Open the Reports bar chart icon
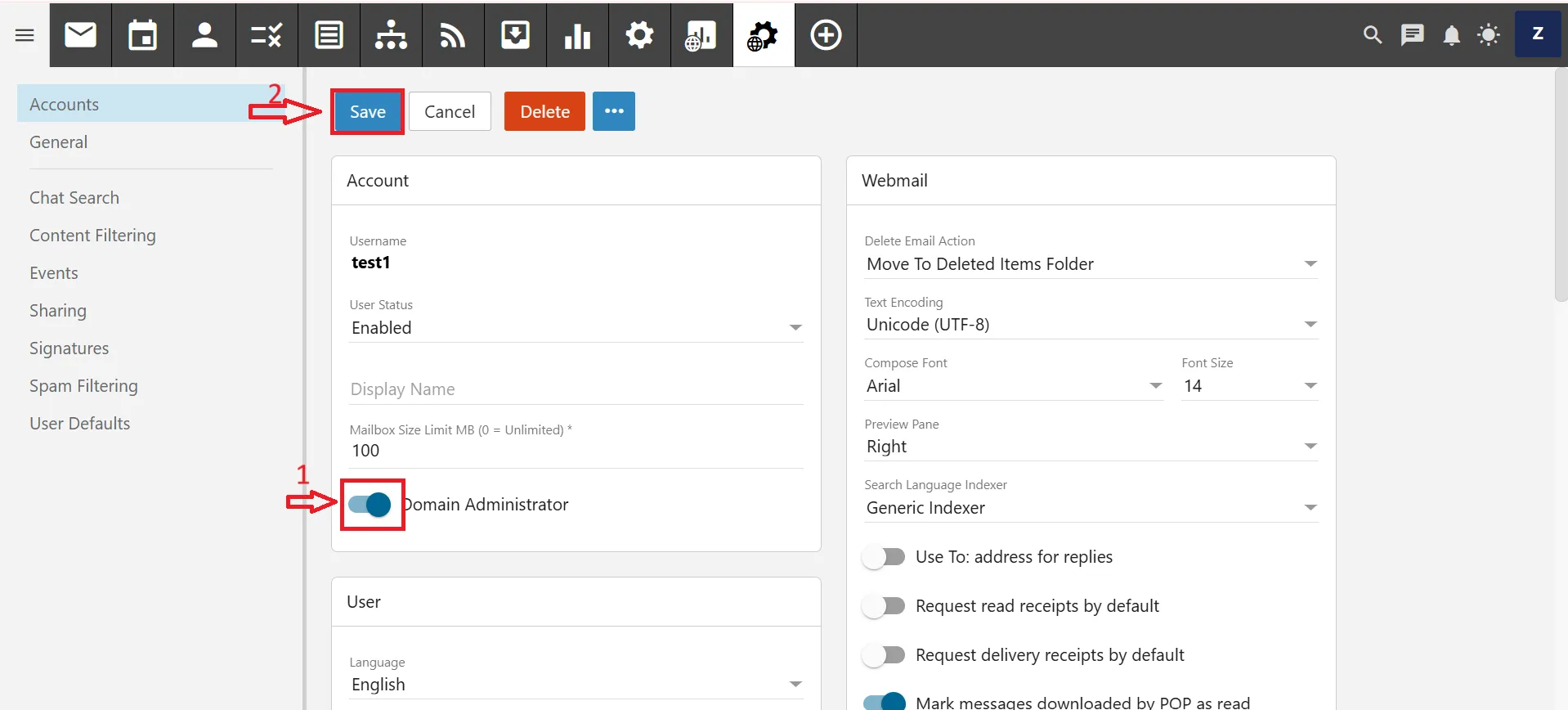Viewport: 1568px width, 710px height. pyautogui.click(x=577, y=35)
